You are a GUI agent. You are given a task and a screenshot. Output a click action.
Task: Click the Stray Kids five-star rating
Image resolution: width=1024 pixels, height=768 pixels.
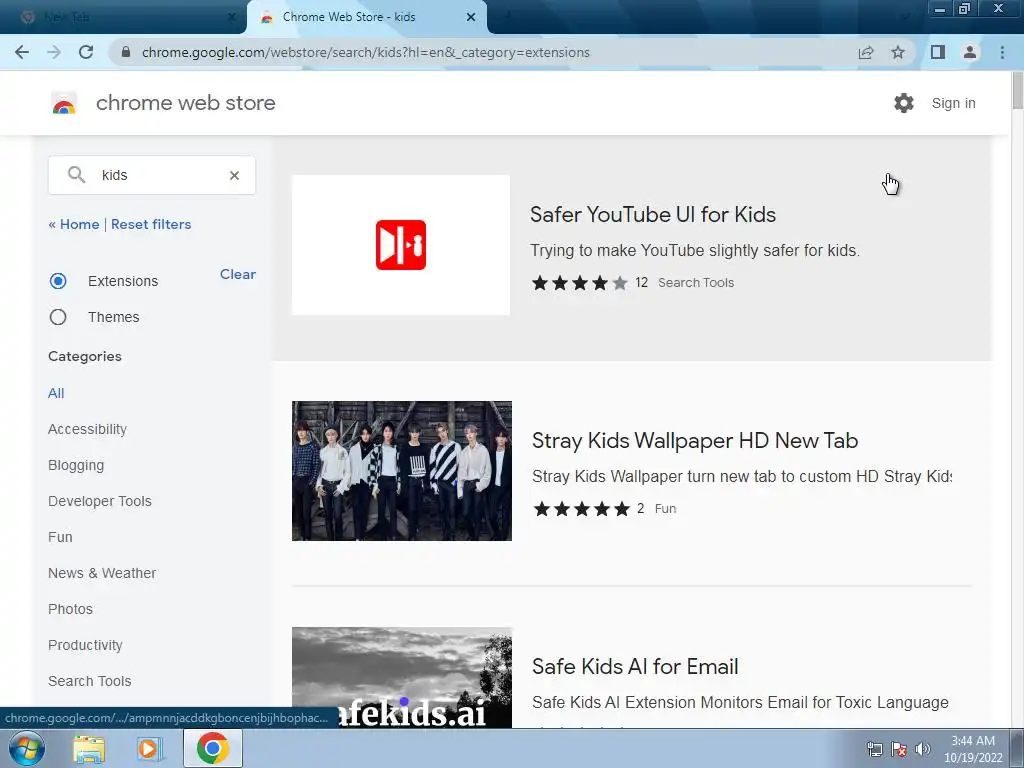pos(581,509)
